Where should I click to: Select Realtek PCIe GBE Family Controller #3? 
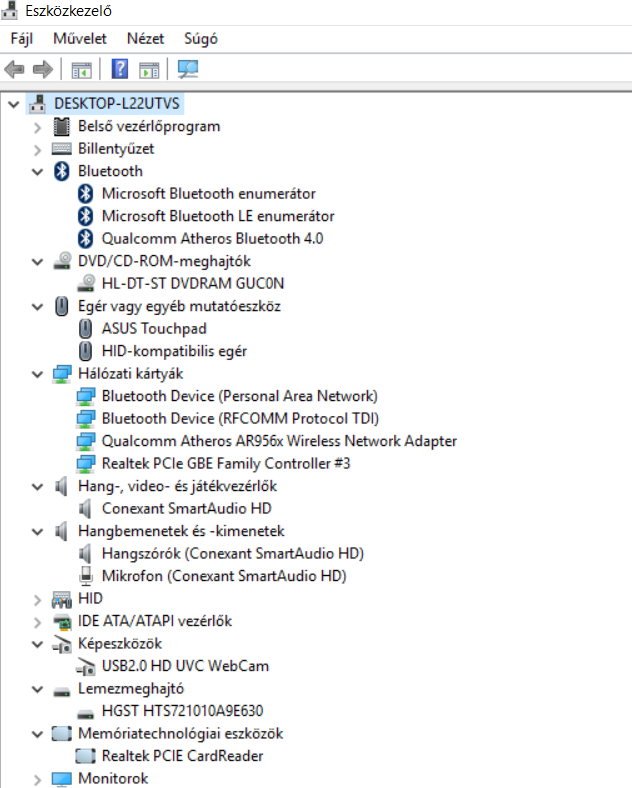click(x=226, y=463)
